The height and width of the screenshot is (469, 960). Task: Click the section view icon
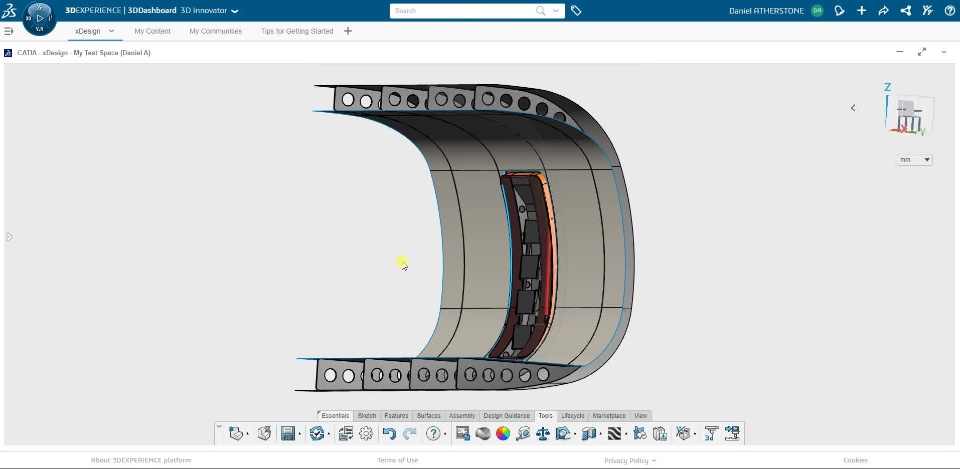click(588, 433)
